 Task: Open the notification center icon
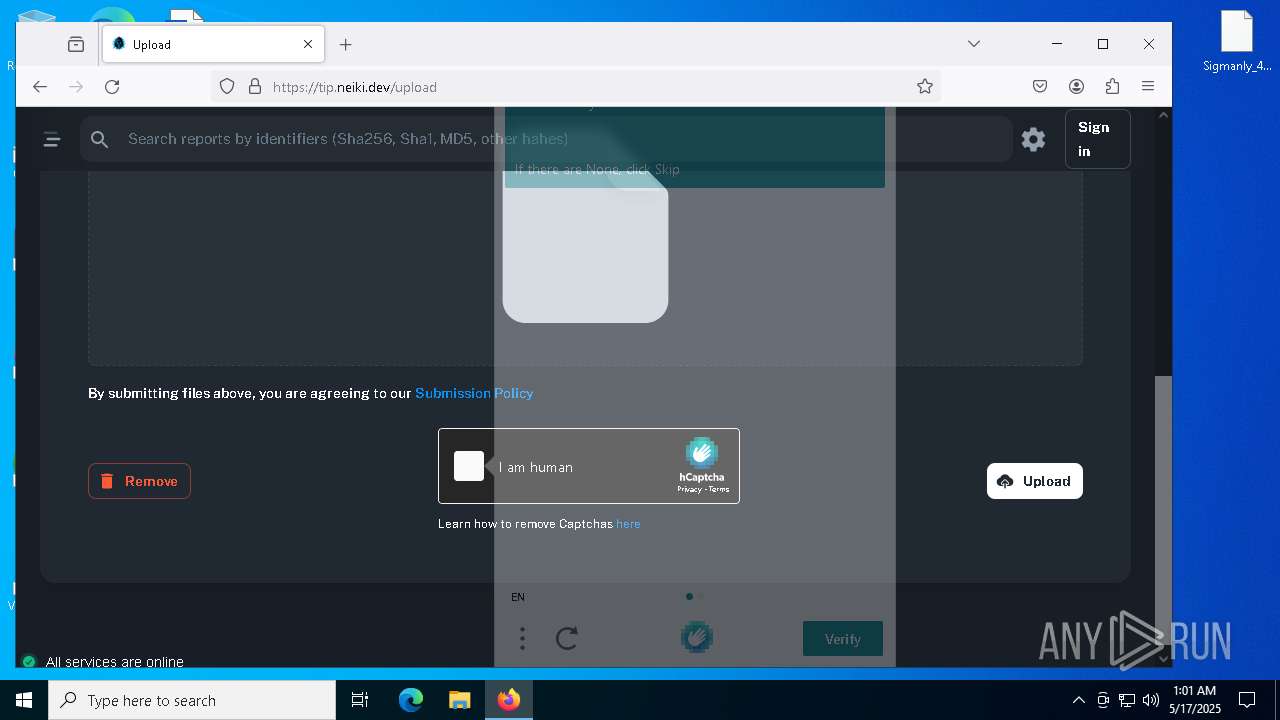point(1247,700)
